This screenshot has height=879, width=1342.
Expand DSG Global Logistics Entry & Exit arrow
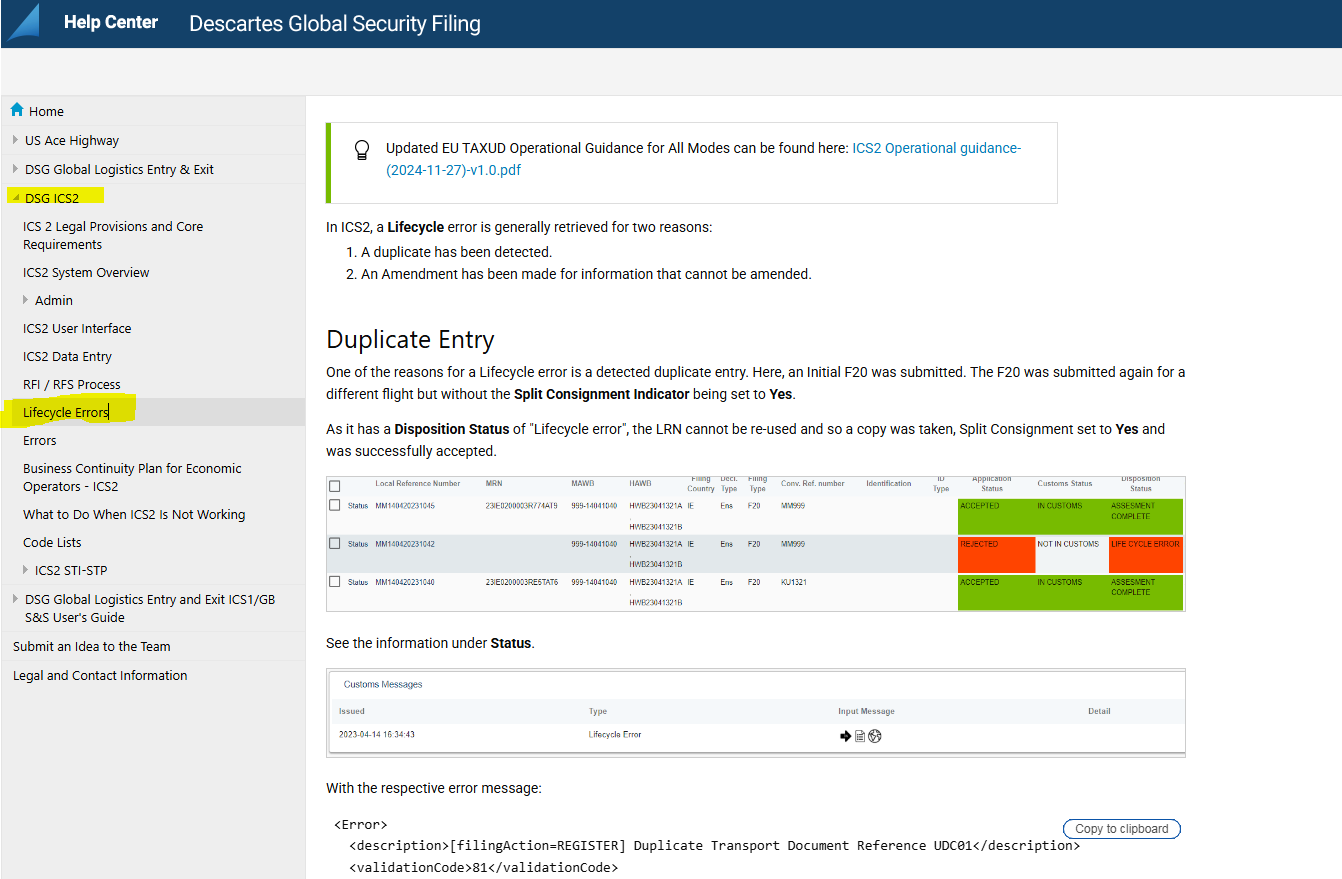click(x=16, y=169)
